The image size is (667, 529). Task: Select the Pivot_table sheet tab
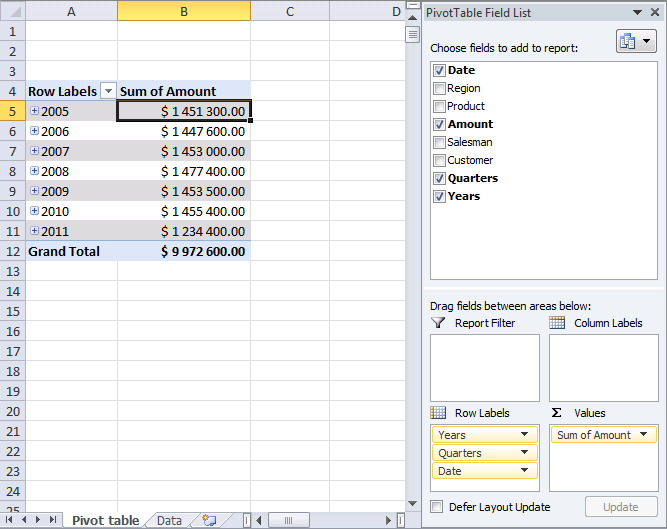point(105,520)
